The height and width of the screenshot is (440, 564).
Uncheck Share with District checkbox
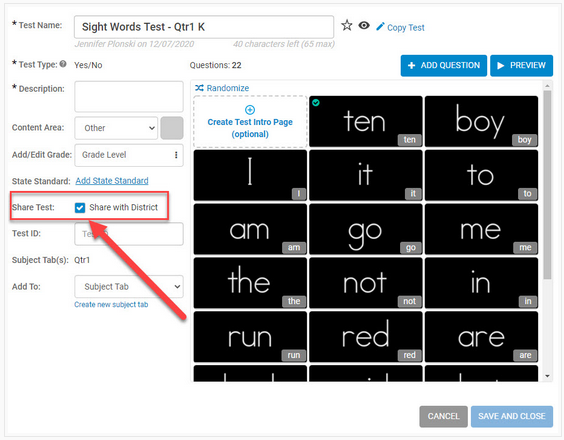click(x=80, y=208)
